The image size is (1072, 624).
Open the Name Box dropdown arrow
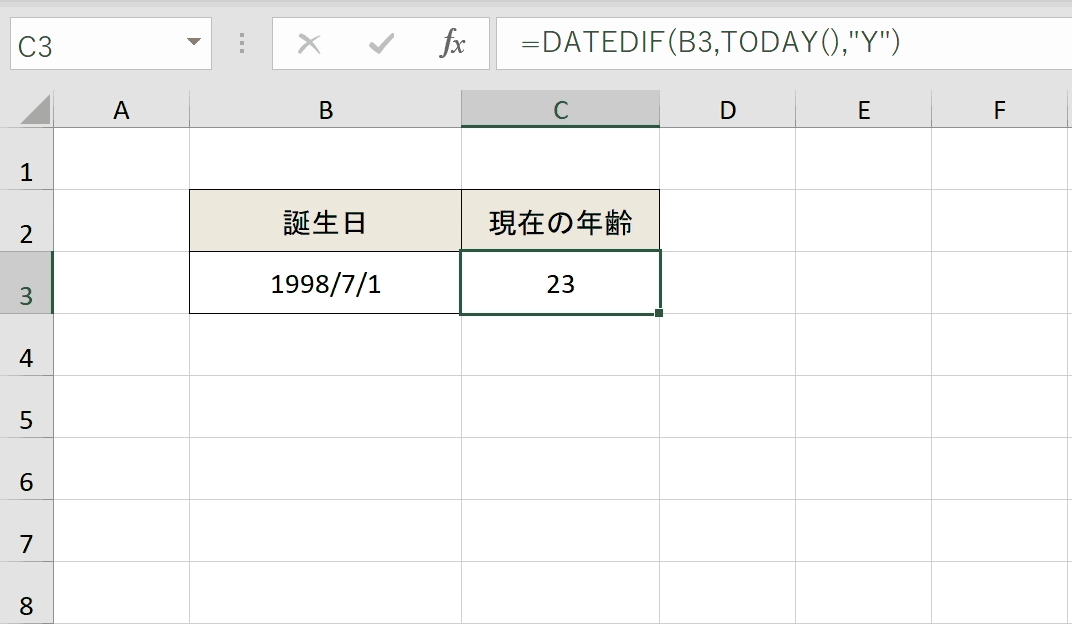pos(194,42)
